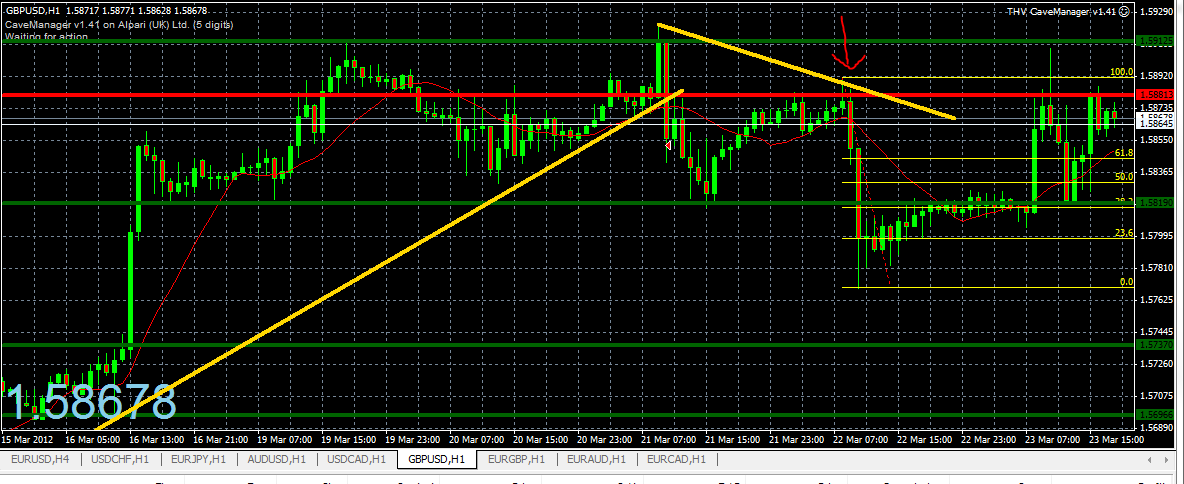
Task: Select the hand-drawn red arrow annotation
Action: click(x=846, y=44)
